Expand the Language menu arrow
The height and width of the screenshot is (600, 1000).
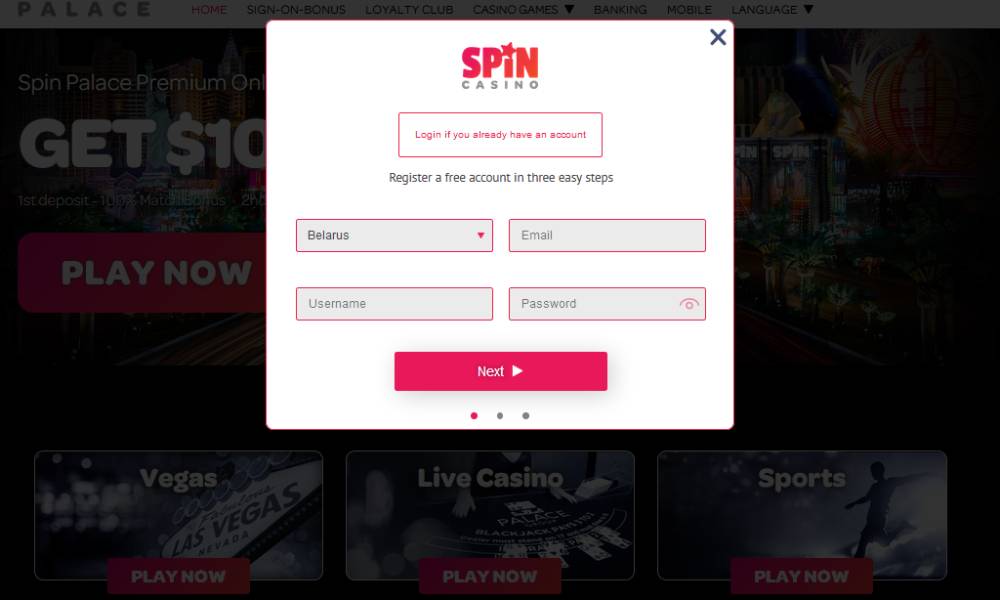pyautogui.click(x=808, y=10)
